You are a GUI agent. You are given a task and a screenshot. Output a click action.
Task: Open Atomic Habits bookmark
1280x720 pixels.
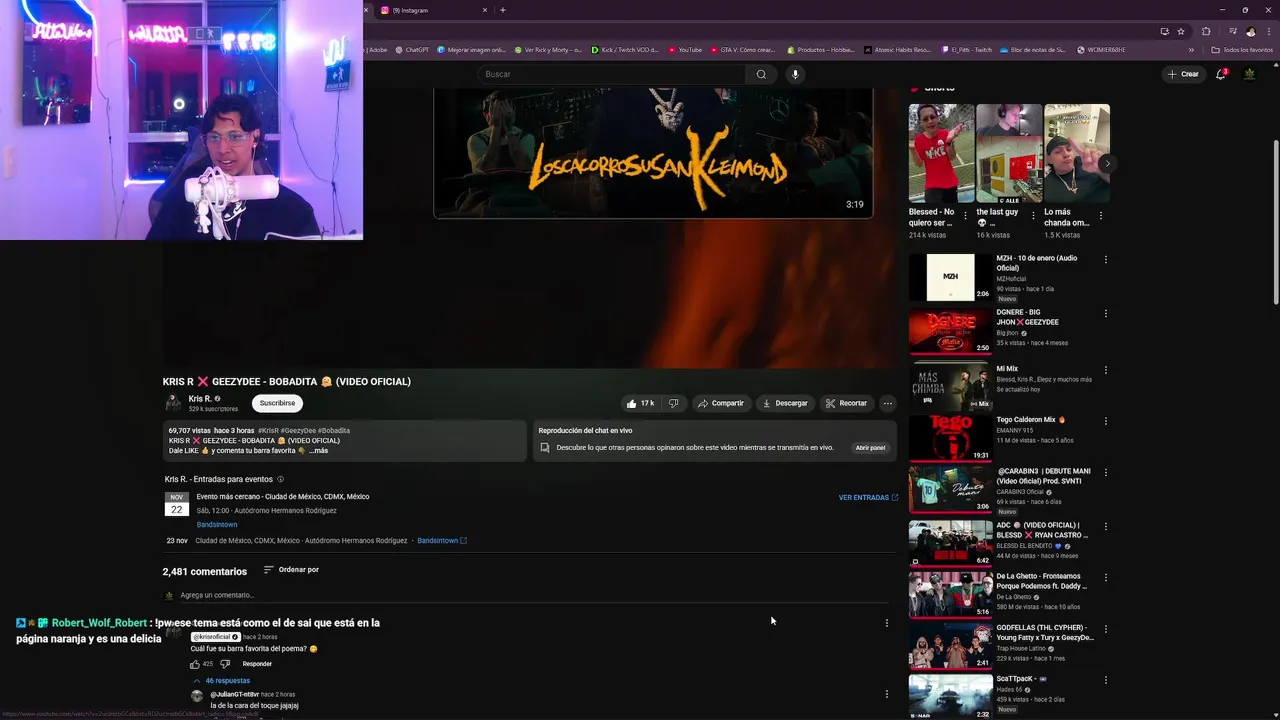pos(897,50)
